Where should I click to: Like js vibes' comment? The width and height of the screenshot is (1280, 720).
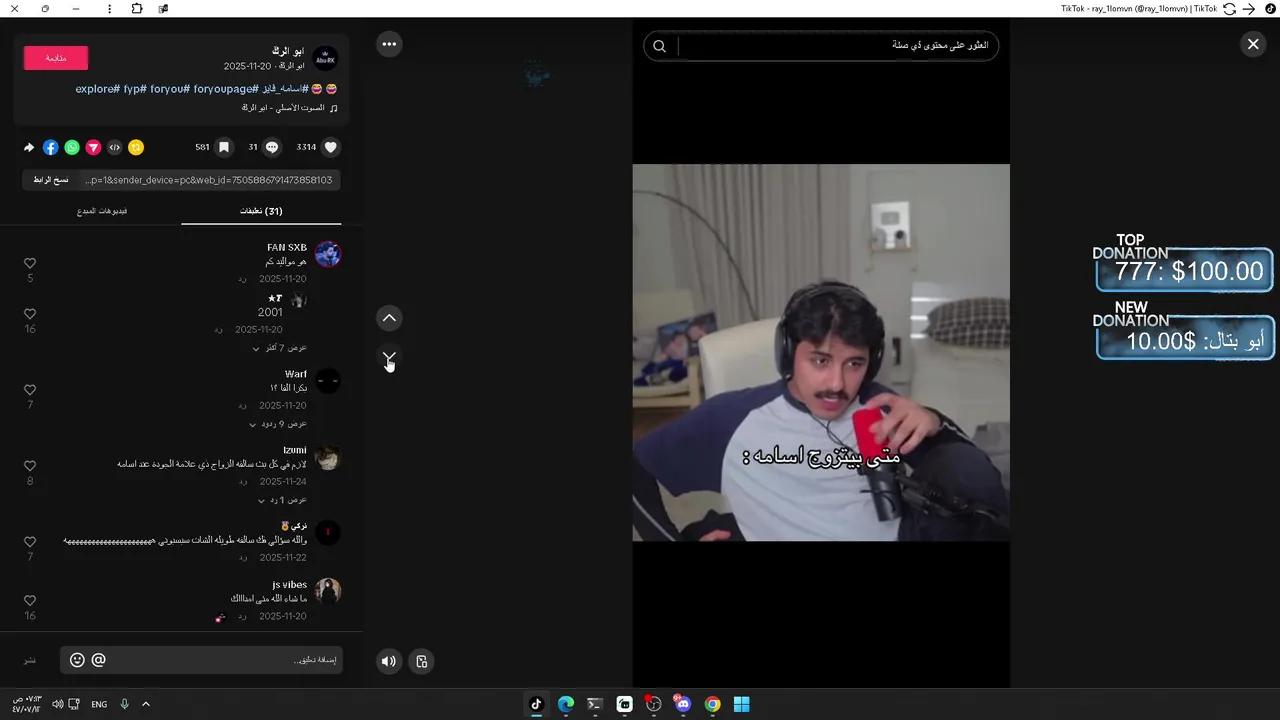30,600
